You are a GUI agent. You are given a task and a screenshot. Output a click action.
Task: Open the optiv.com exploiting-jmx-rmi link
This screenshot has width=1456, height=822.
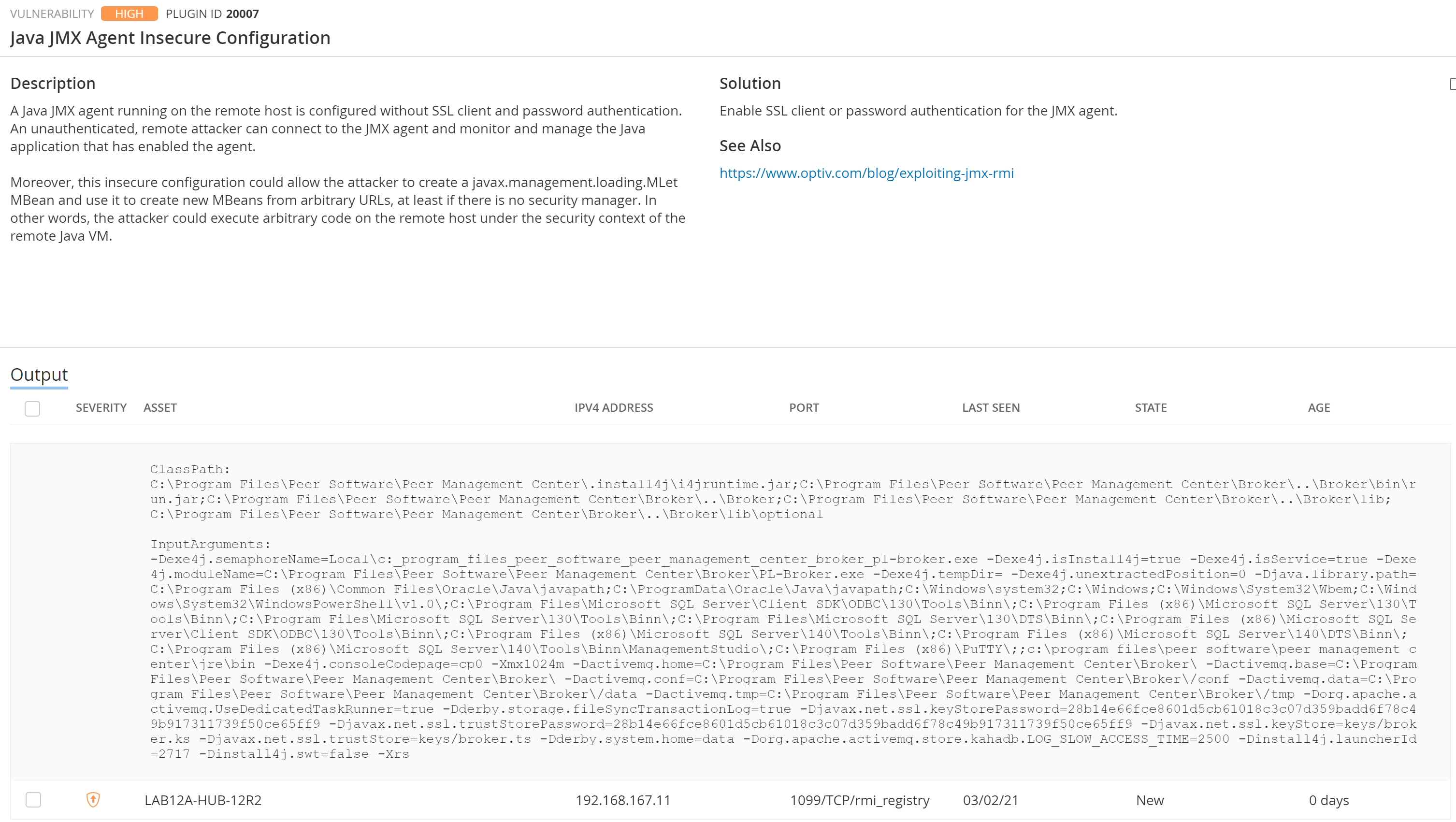866,173
